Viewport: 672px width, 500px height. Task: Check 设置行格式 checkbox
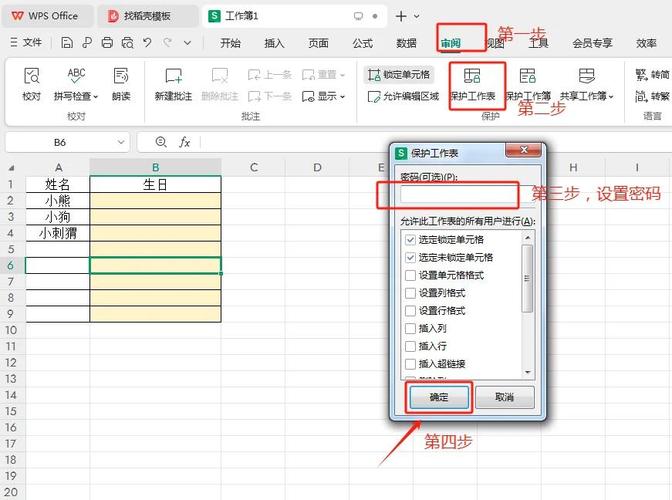tap(410, 311)
